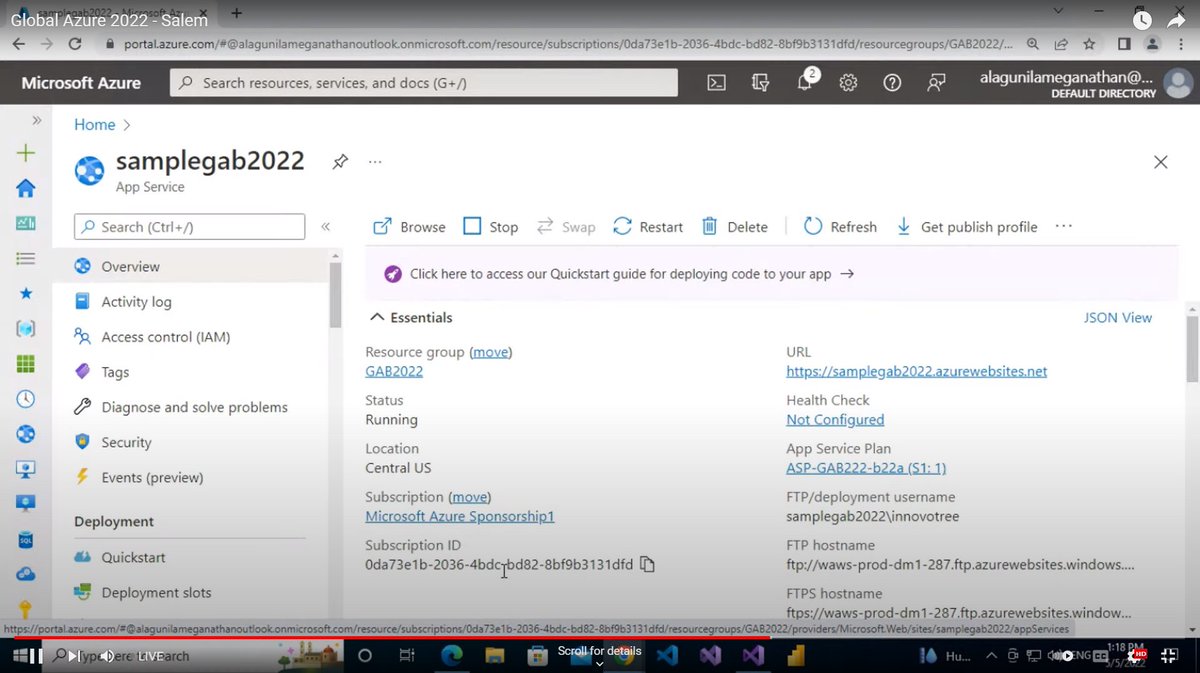Expand the Azure portal left sidebar chevrons
This screenshot has height=673, width=1200.
coord(37,120)
